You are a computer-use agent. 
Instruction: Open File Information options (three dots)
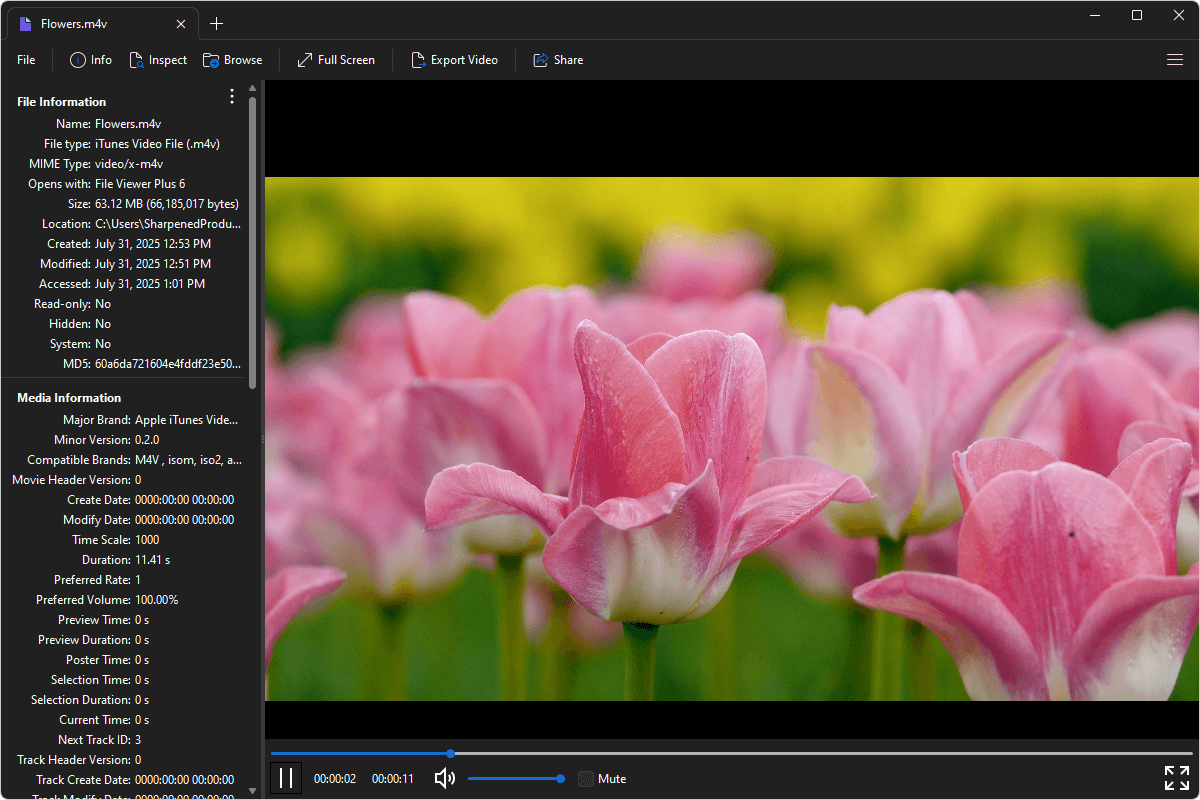tap(232, 96)
